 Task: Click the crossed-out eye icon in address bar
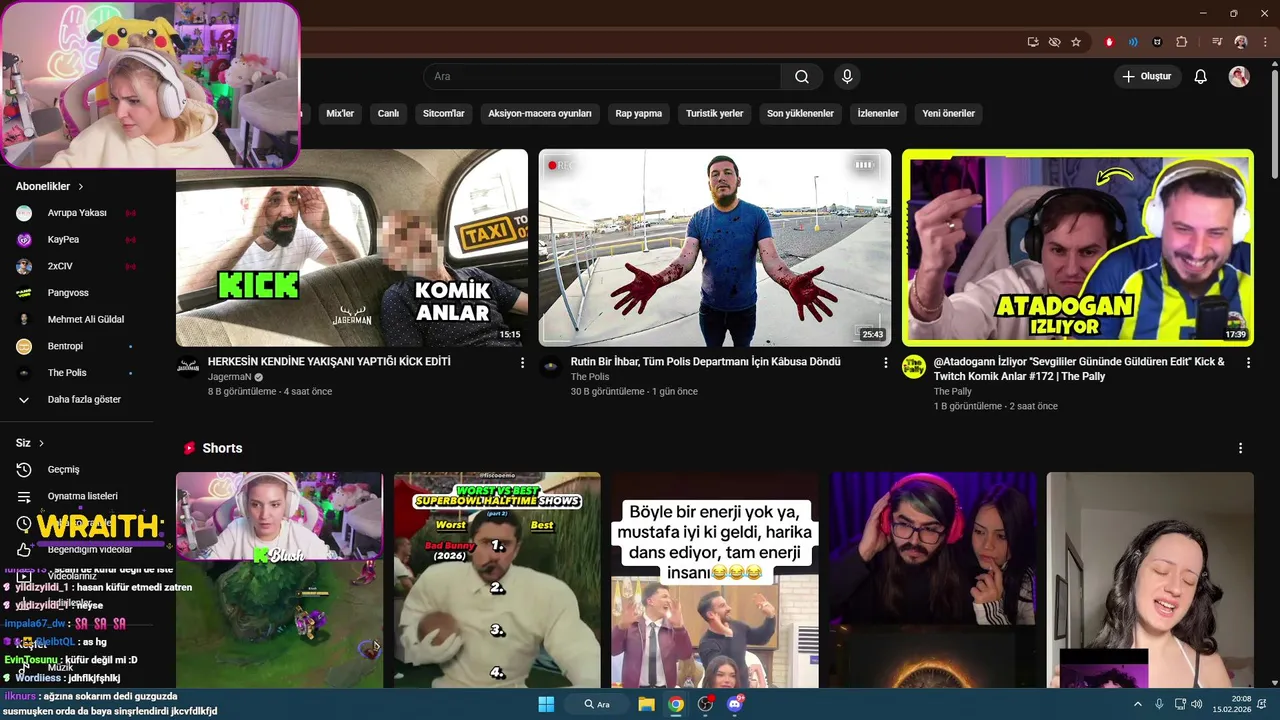click(x=1054, y=42)
